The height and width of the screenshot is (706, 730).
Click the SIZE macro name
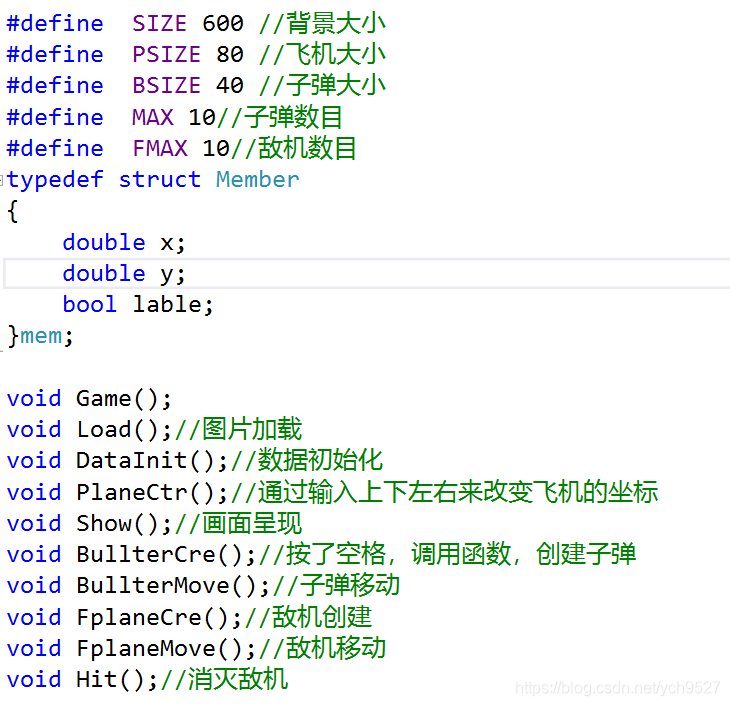159,23
